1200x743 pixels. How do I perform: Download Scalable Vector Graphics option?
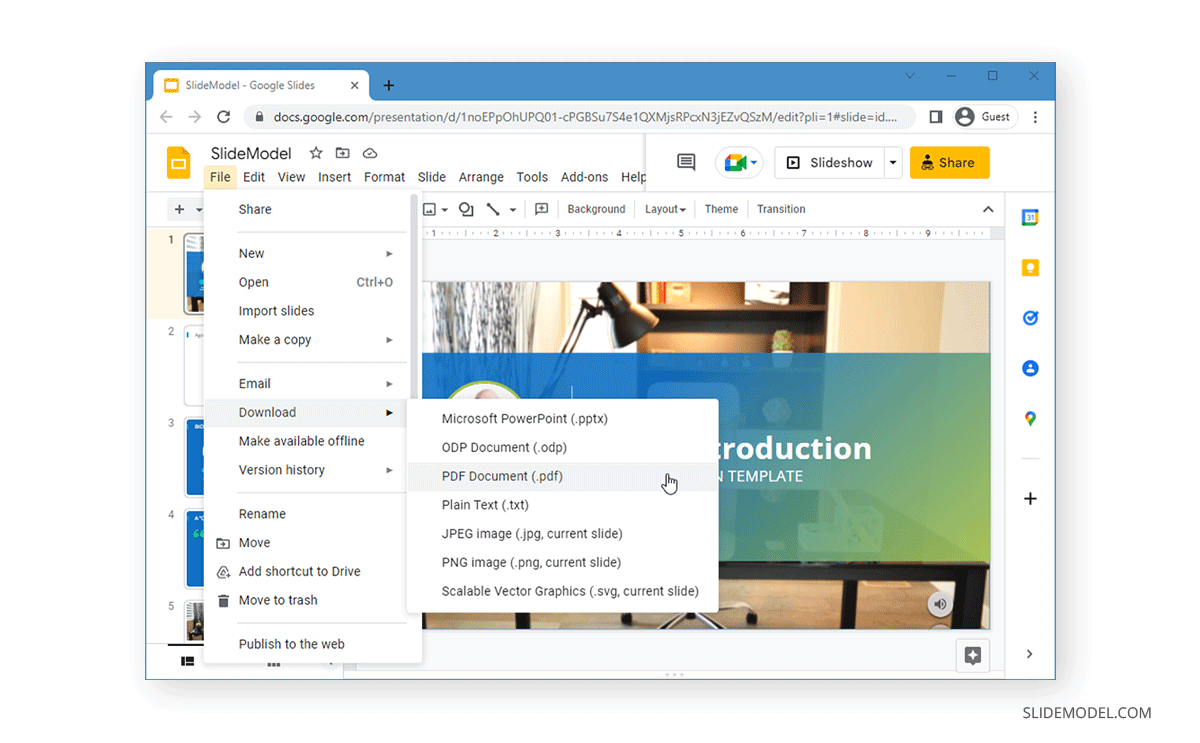(563, 591)
